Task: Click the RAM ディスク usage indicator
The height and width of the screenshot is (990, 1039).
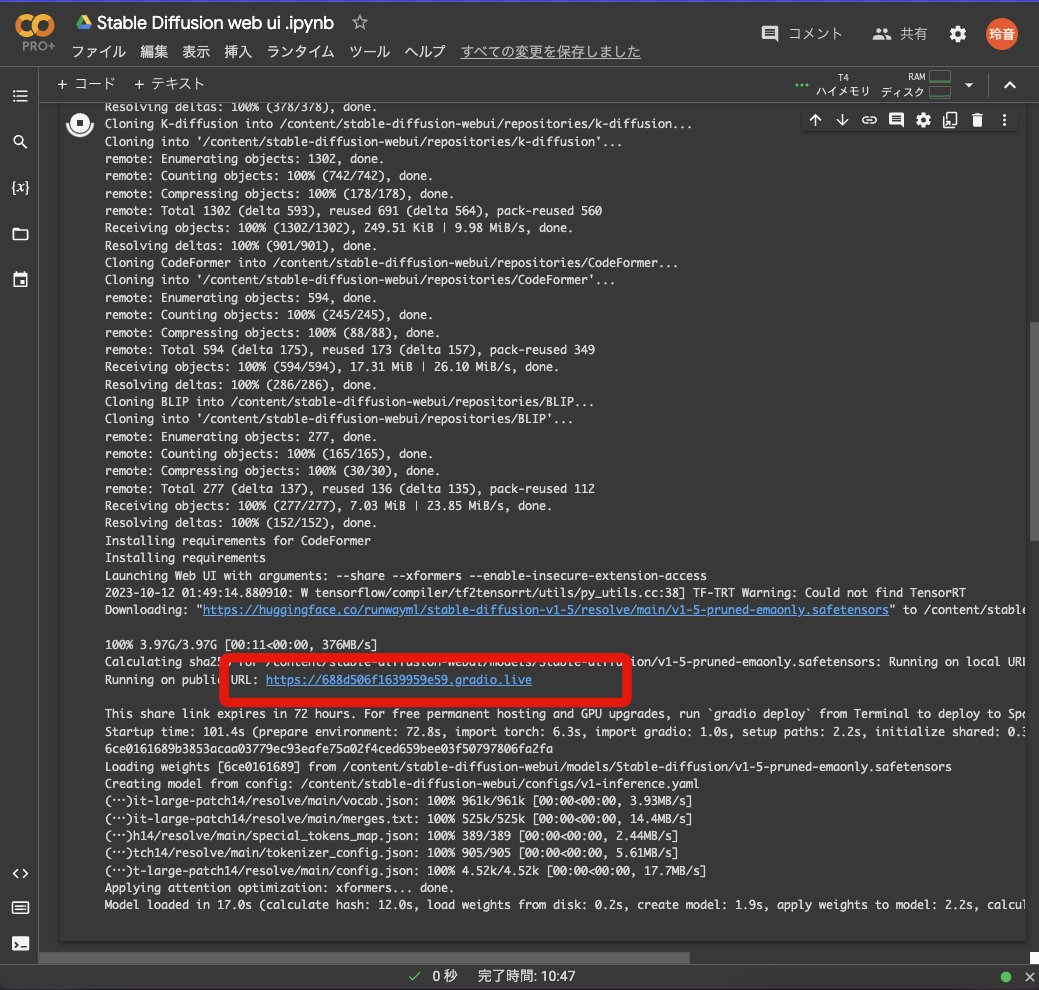Action: [916, 85]
